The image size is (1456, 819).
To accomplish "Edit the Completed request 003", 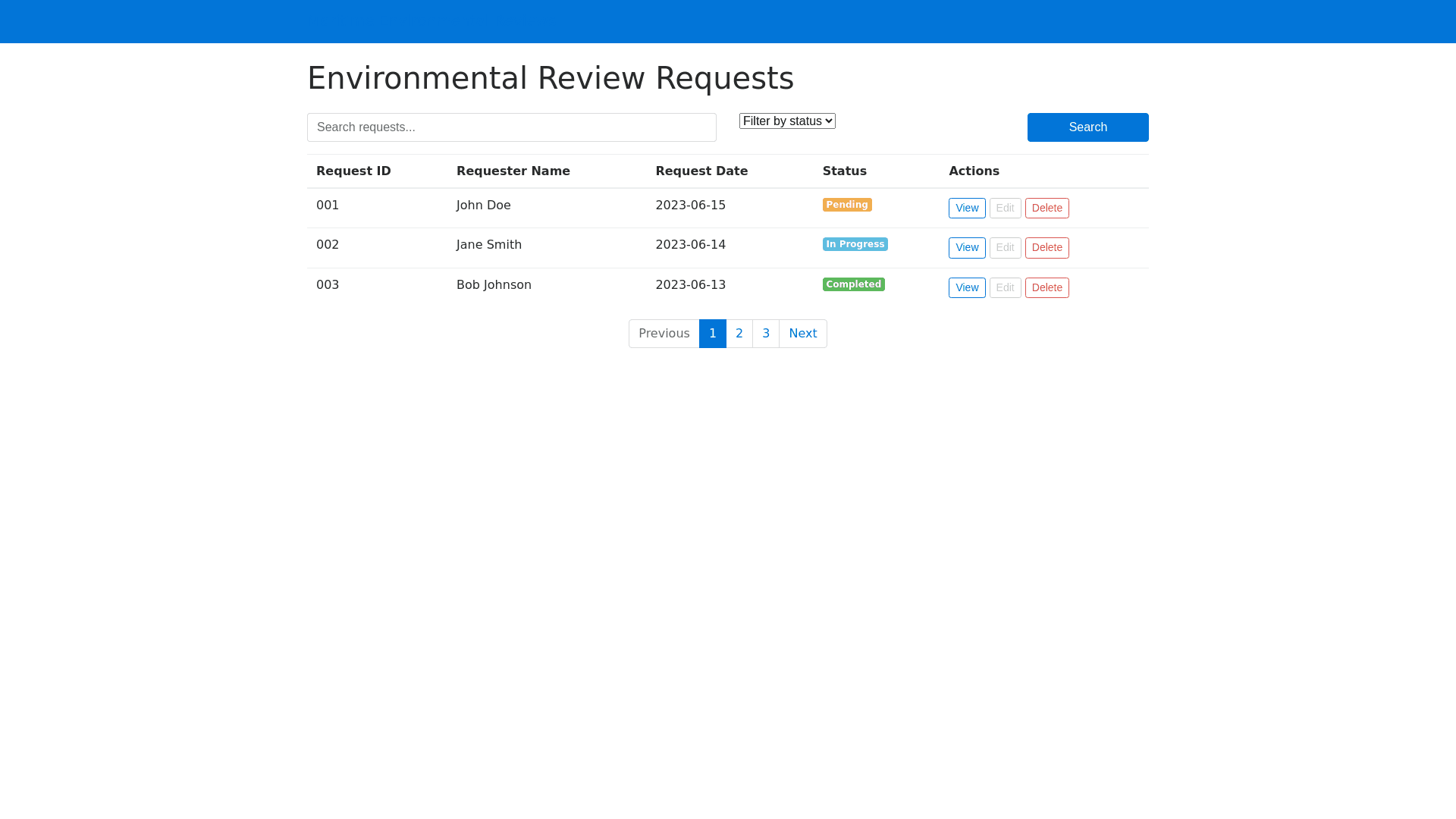I will point(1005,288).
